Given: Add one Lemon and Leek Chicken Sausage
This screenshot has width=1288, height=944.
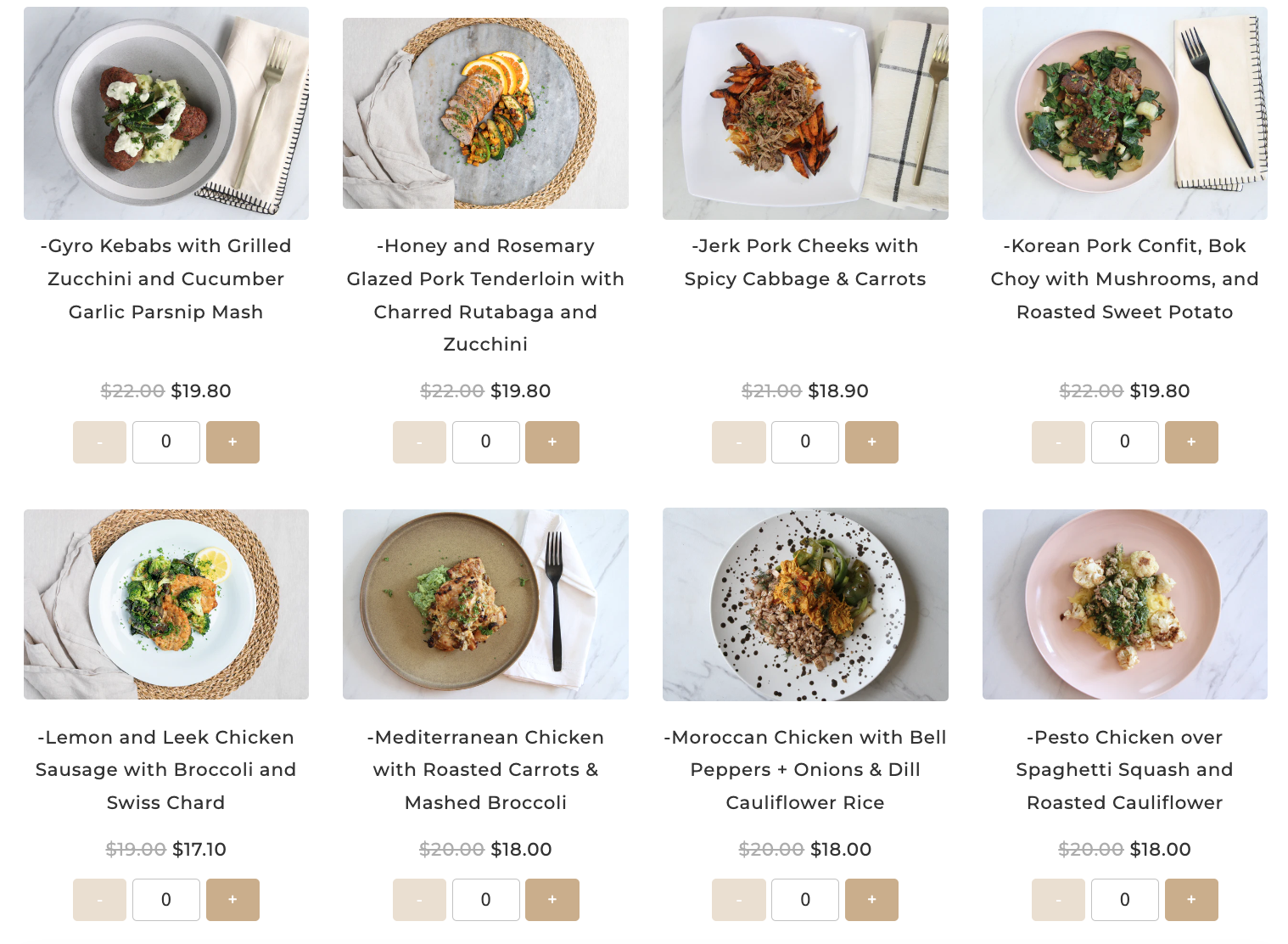Looking at the screenshot, I should (232, 900).
